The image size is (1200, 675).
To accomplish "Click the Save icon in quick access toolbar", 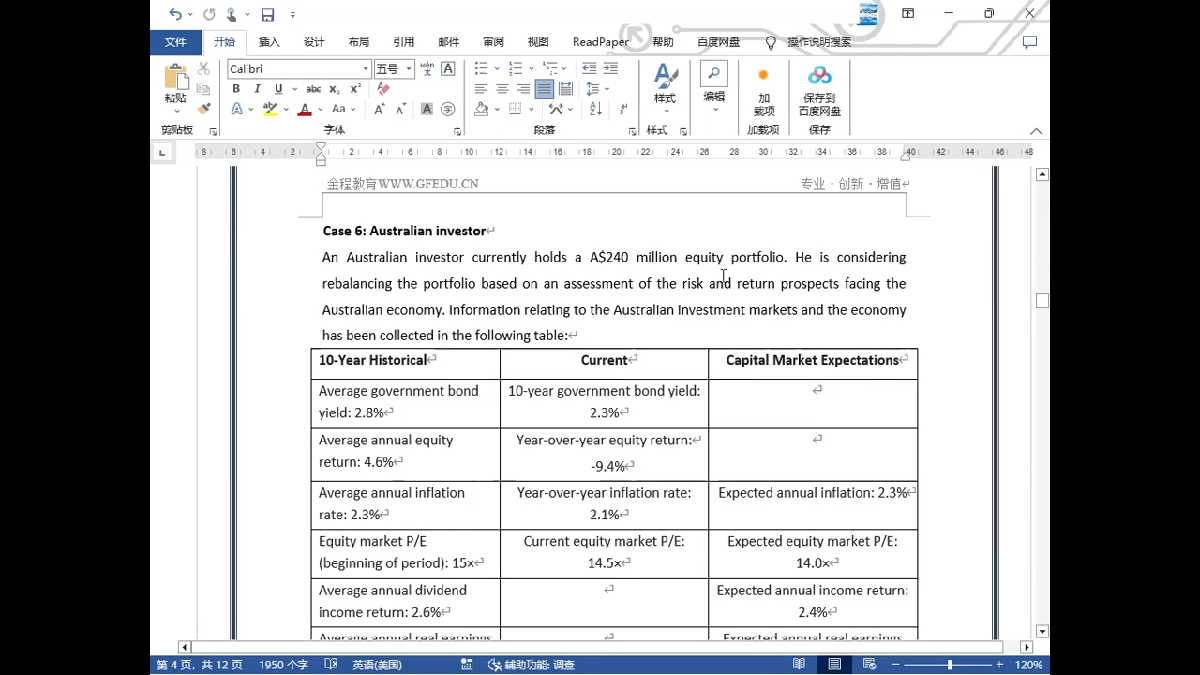I will tap(268, 14).
